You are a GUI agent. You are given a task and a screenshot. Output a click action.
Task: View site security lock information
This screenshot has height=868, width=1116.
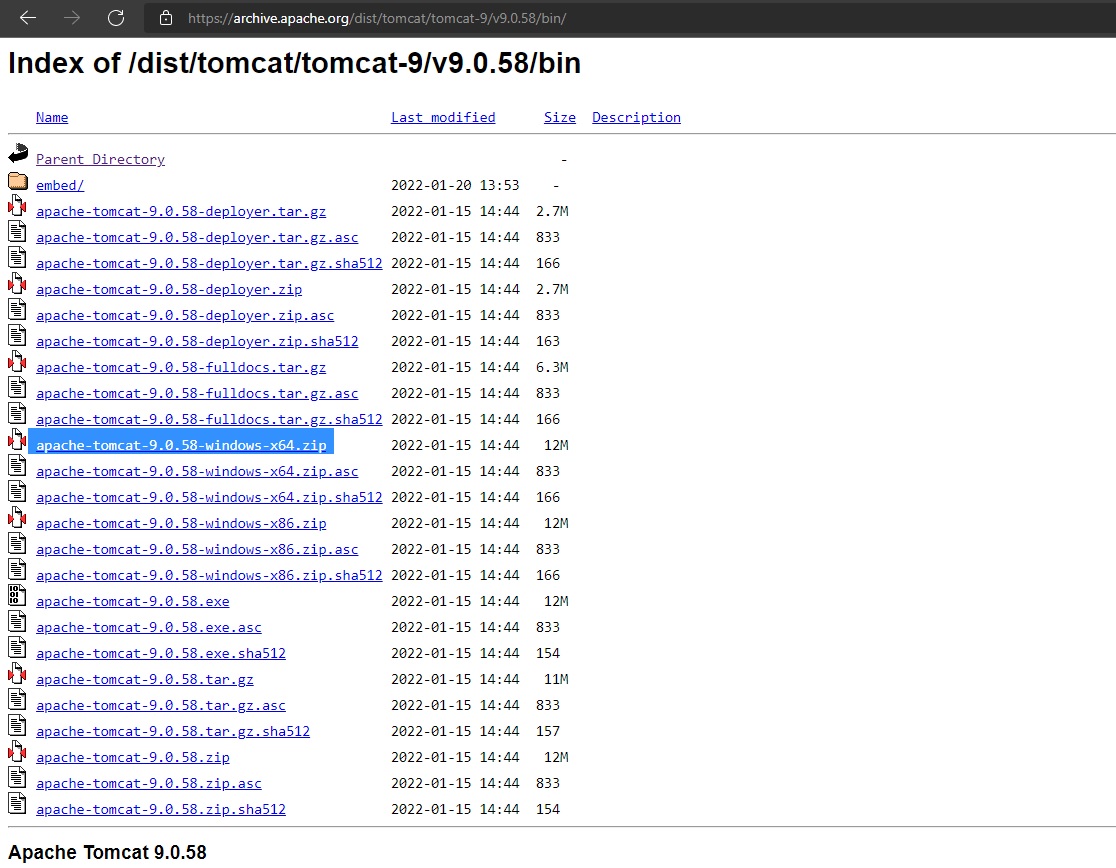166,18
